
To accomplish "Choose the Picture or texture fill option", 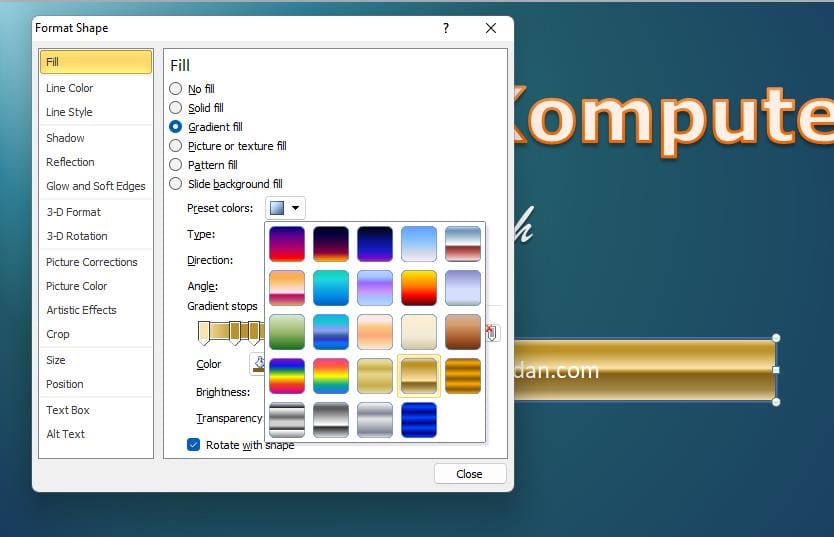I will pyautogui.click(x=176, y=146).
